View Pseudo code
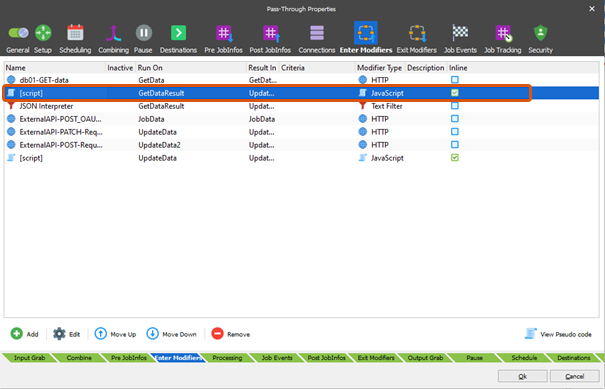The image size is (605, 389). click(x=558, y=334)
